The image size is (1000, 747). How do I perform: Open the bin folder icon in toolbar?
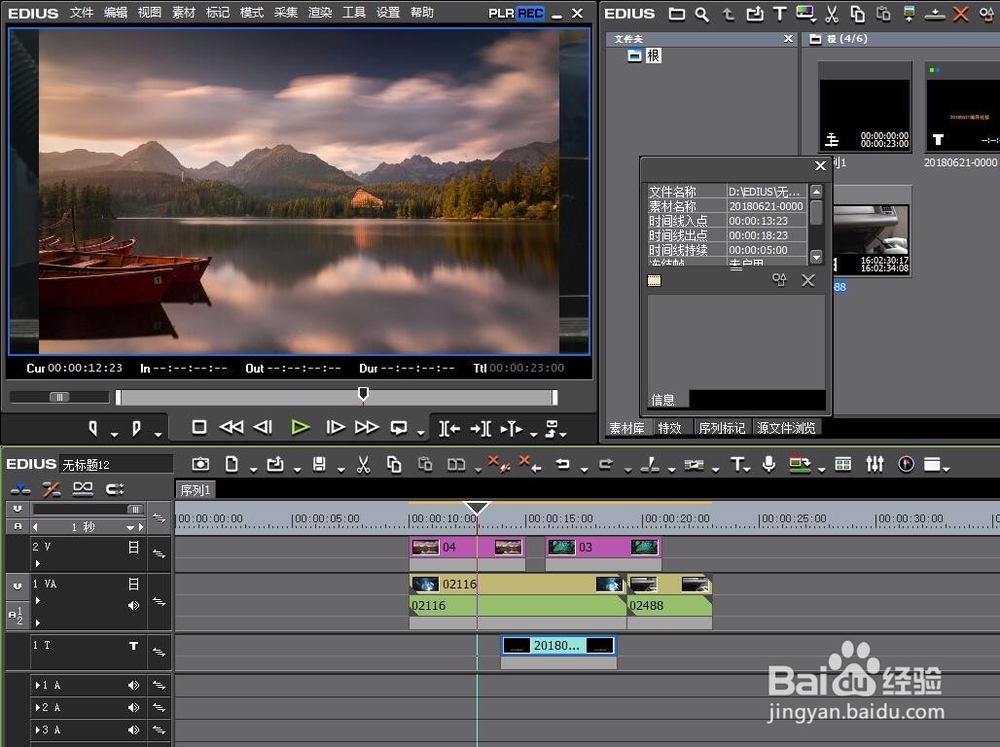coord(677,14)
